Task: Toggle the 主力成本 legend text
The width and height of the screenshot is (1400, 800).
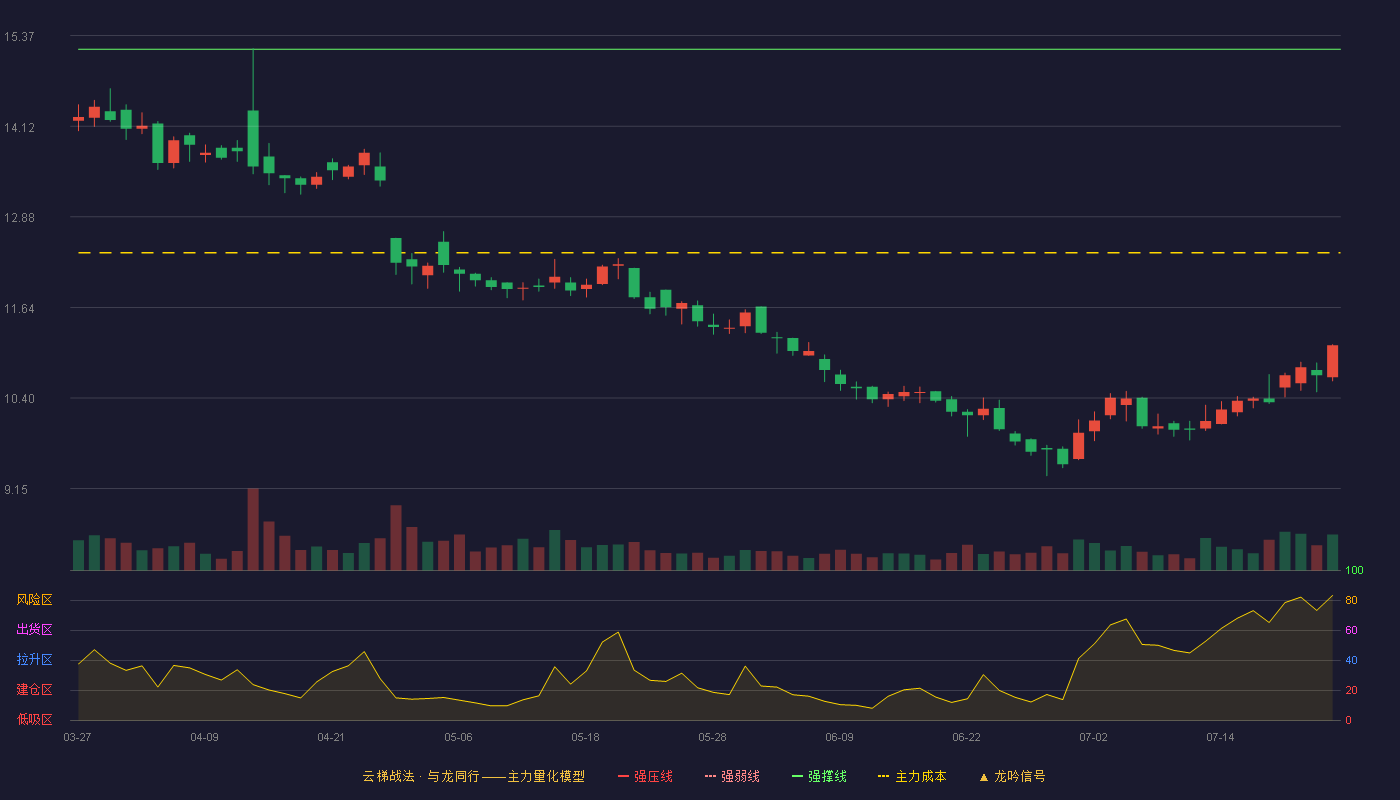Action: (920, 776)
